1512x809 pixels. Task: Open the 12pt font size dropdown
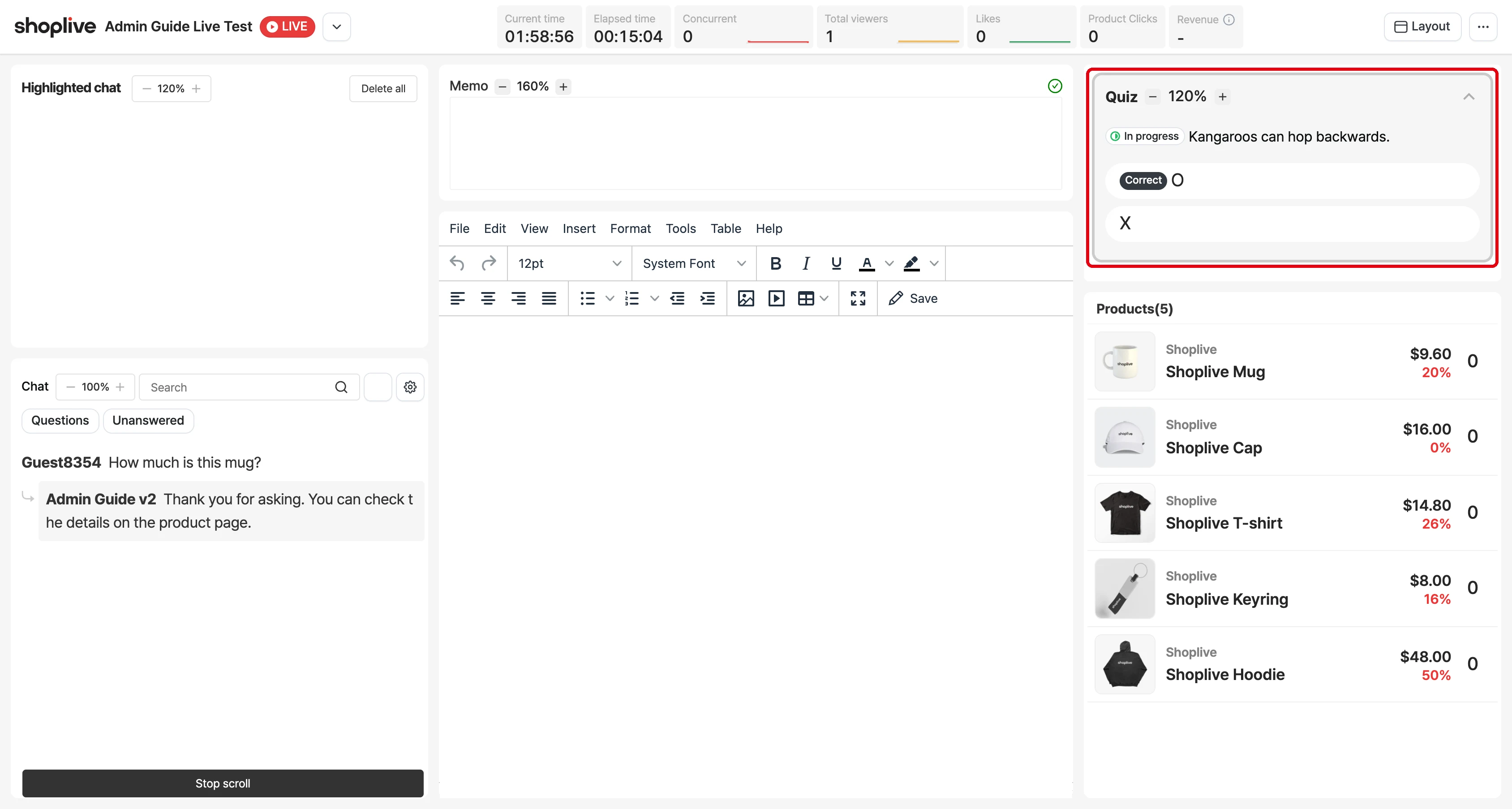(569, 263)
